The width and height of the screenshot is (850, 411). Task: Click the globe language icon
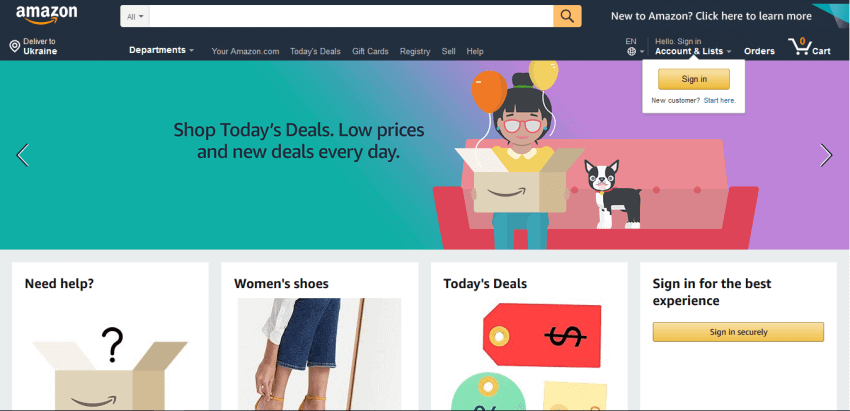[x=631, y=52]
